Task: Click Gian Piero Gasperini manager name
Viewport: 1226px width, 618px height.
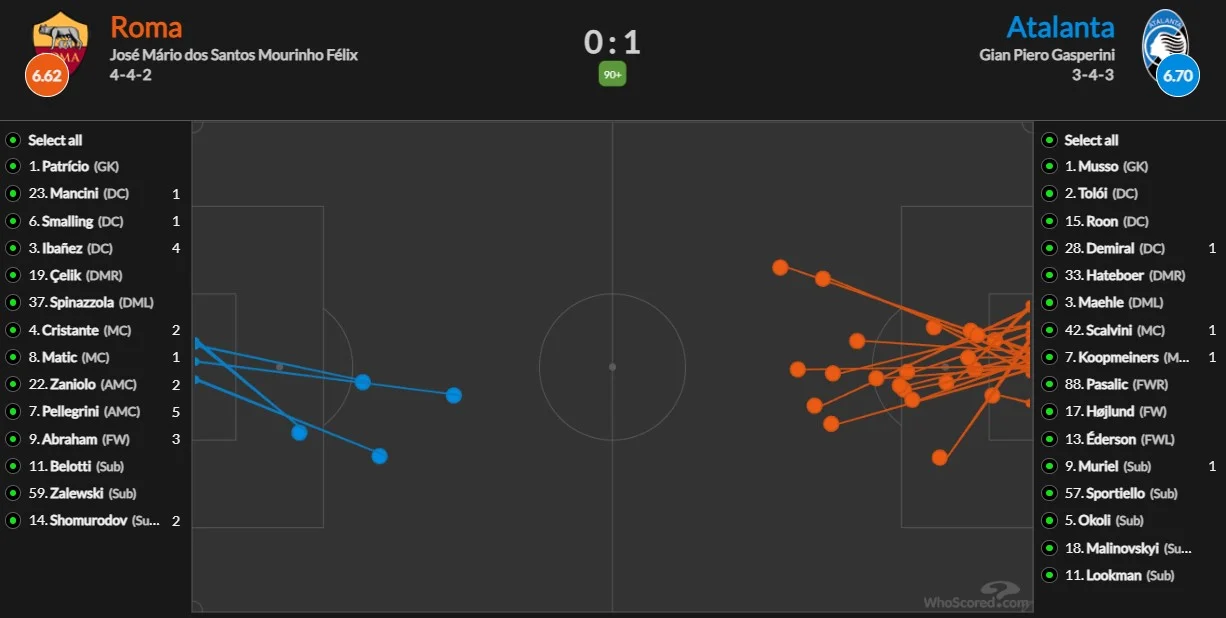Action: [1047, 55]
